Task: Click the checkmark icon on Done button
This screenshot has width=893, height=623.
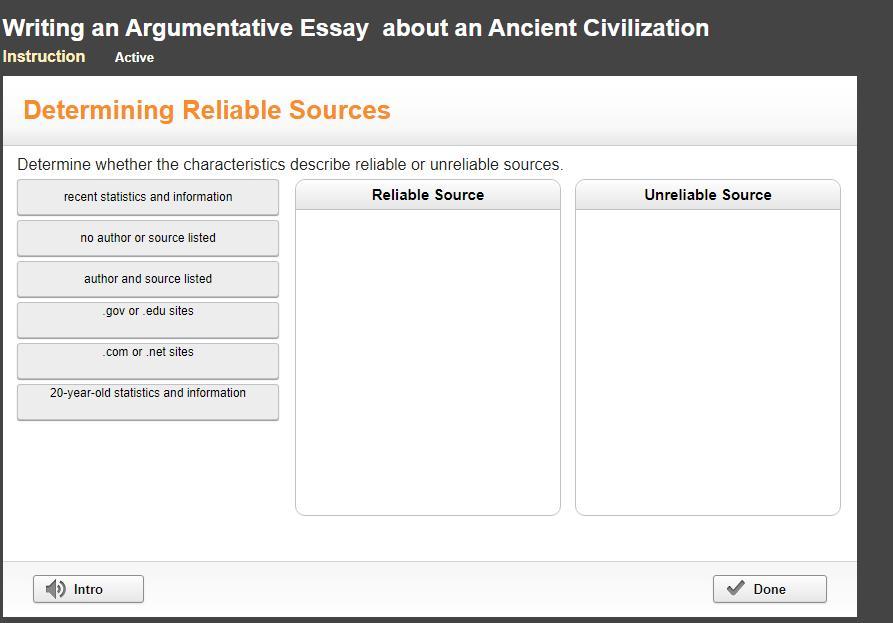Action: 736,588
